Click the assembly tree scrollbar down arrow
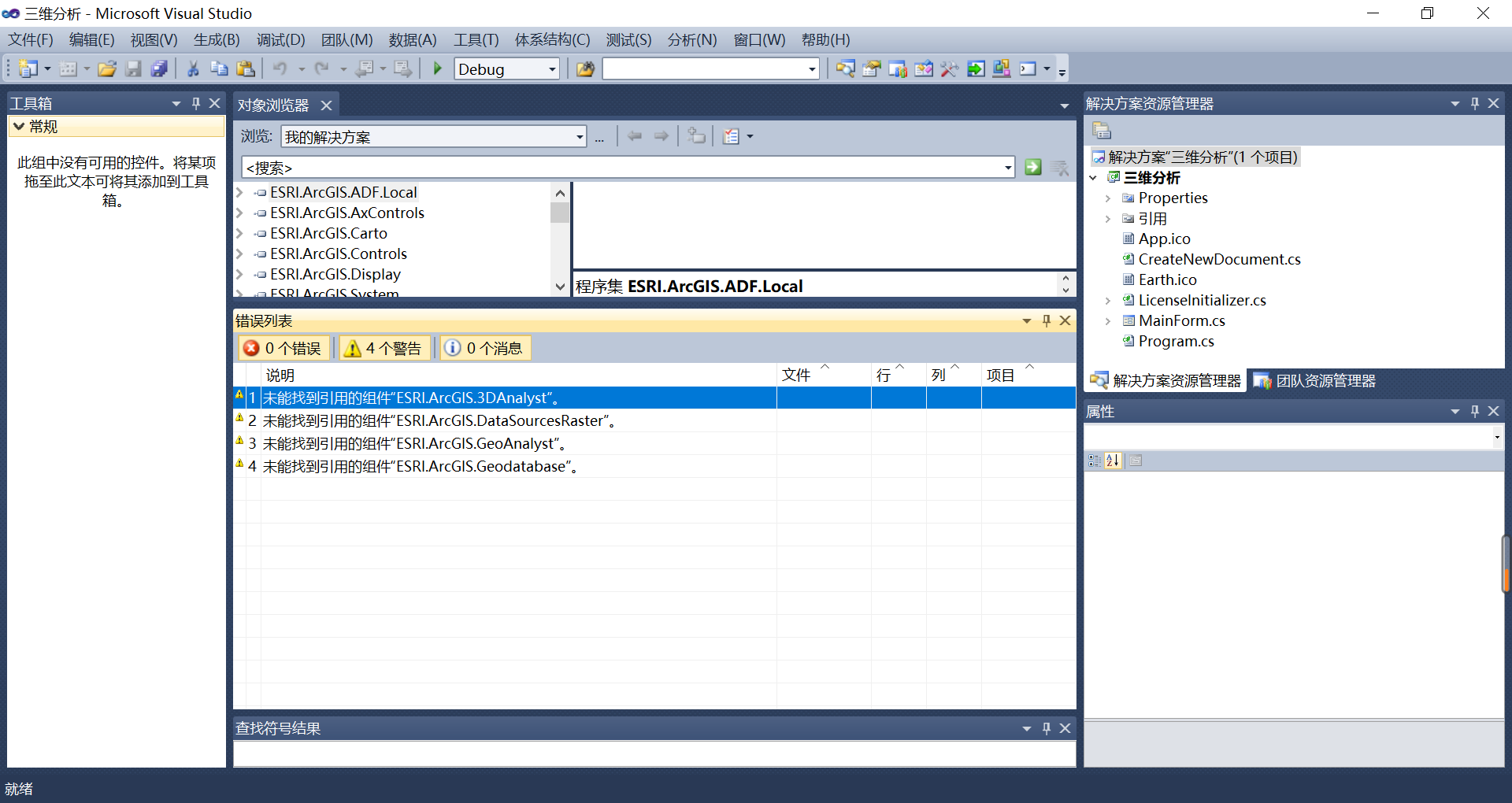The width and height of the screenshot is (1512, 803). (560, 287)
